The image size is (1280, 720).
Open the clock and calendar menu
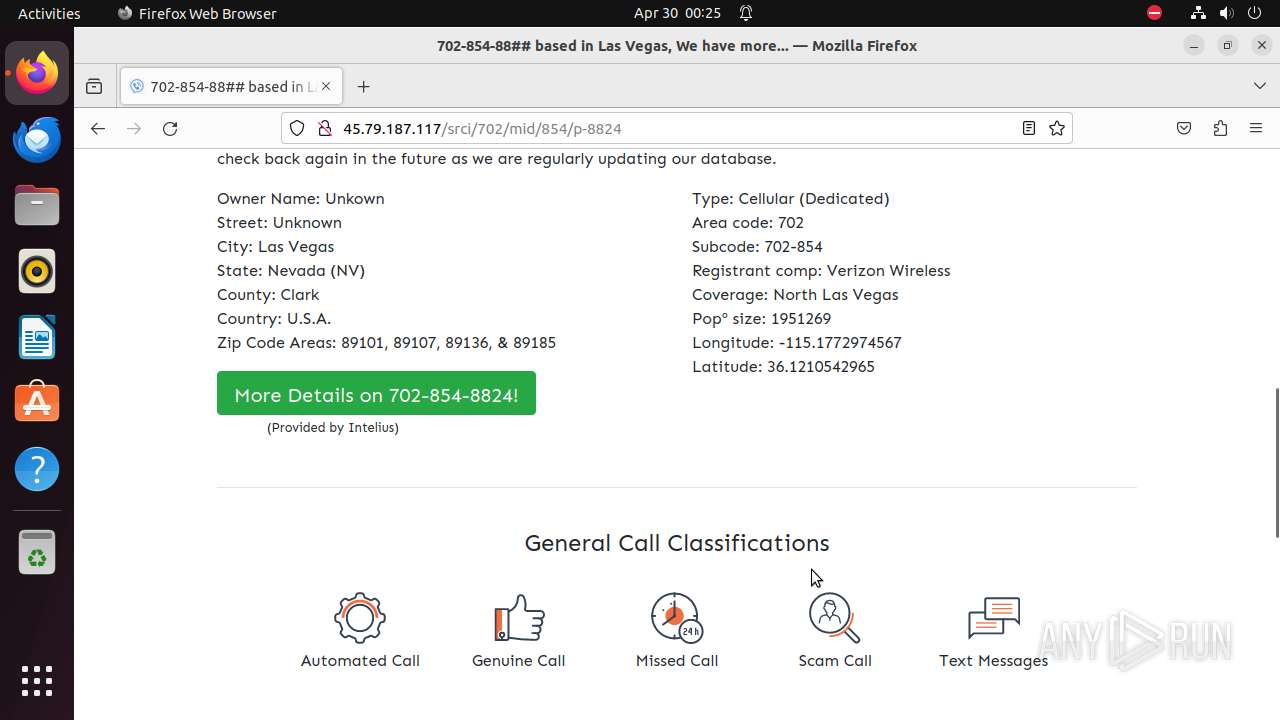pyautogui.click(x=677, y=13)
